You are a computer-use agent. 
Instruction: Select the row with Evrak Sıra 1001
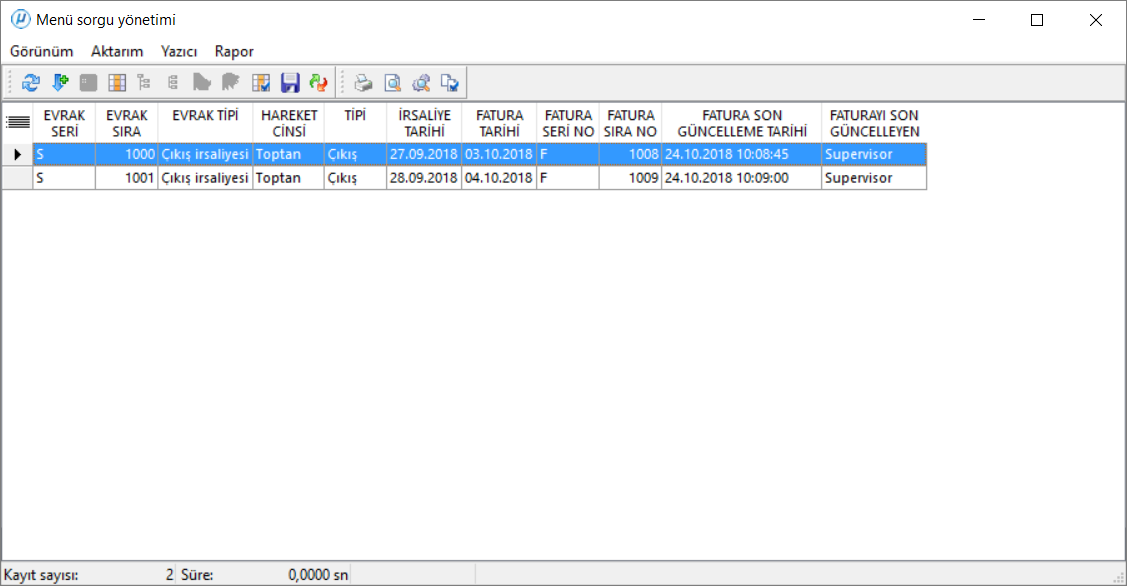(x=126, y=178)
